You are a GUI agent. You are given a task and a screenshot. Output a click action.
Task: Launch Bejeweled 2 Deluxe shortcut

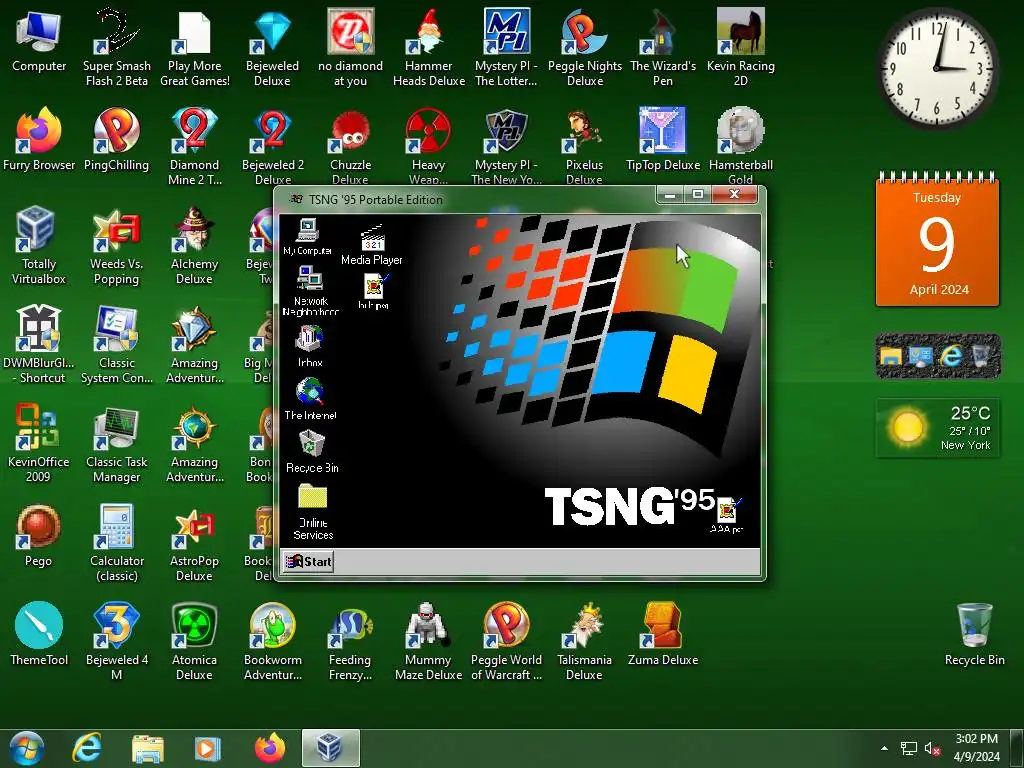(x=272, y=146)
